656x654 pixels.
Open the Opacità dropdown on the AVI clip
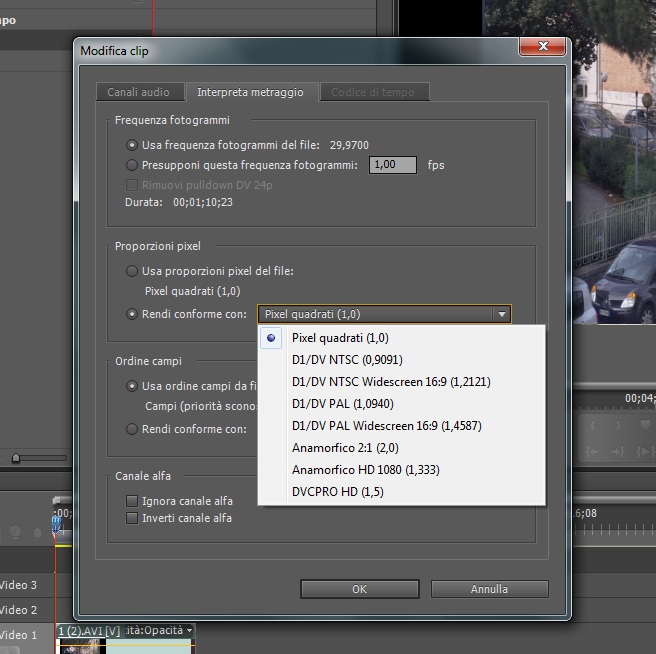(190, 630)
